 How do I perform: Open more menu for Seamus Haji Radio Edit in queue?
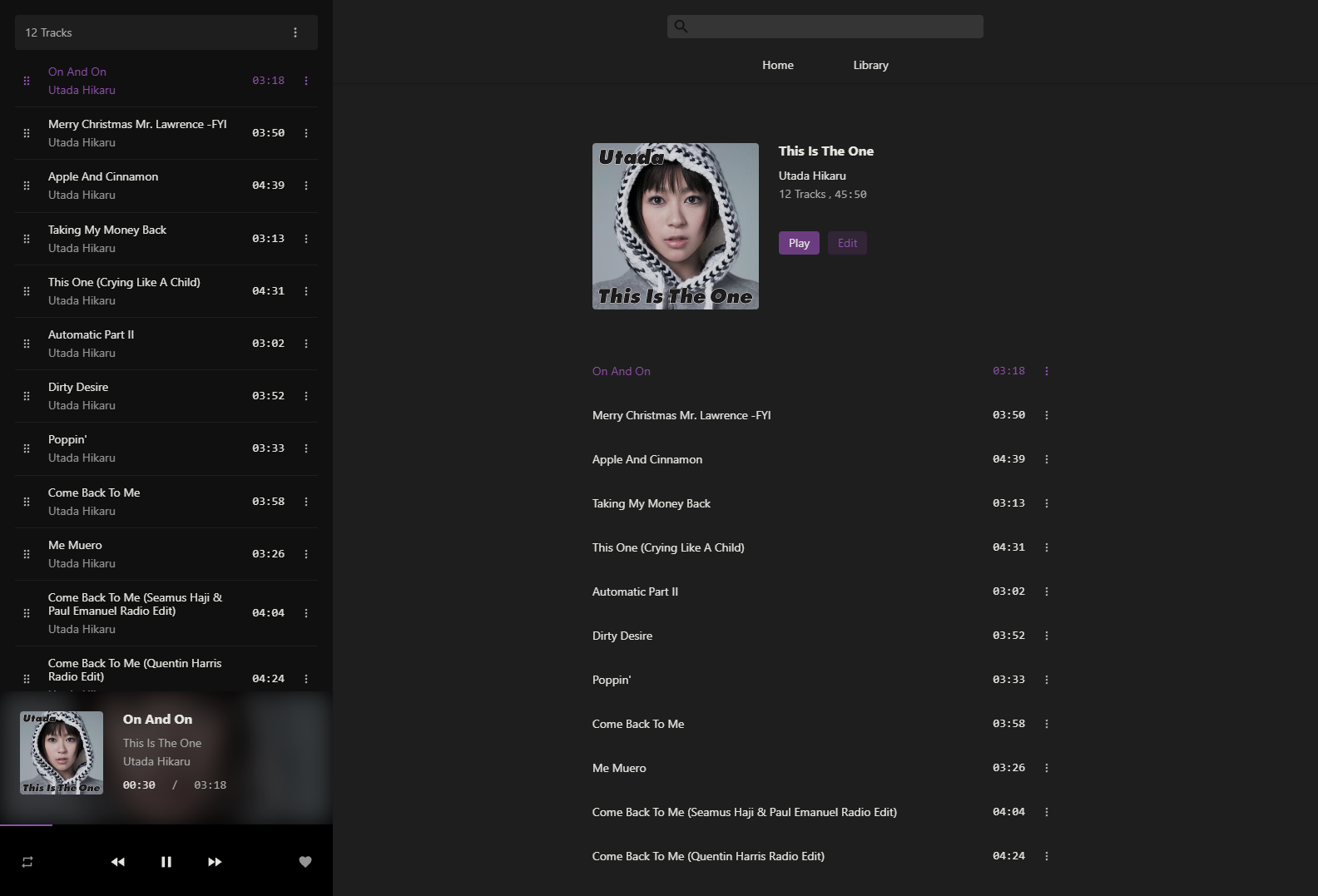coord(306,613)
